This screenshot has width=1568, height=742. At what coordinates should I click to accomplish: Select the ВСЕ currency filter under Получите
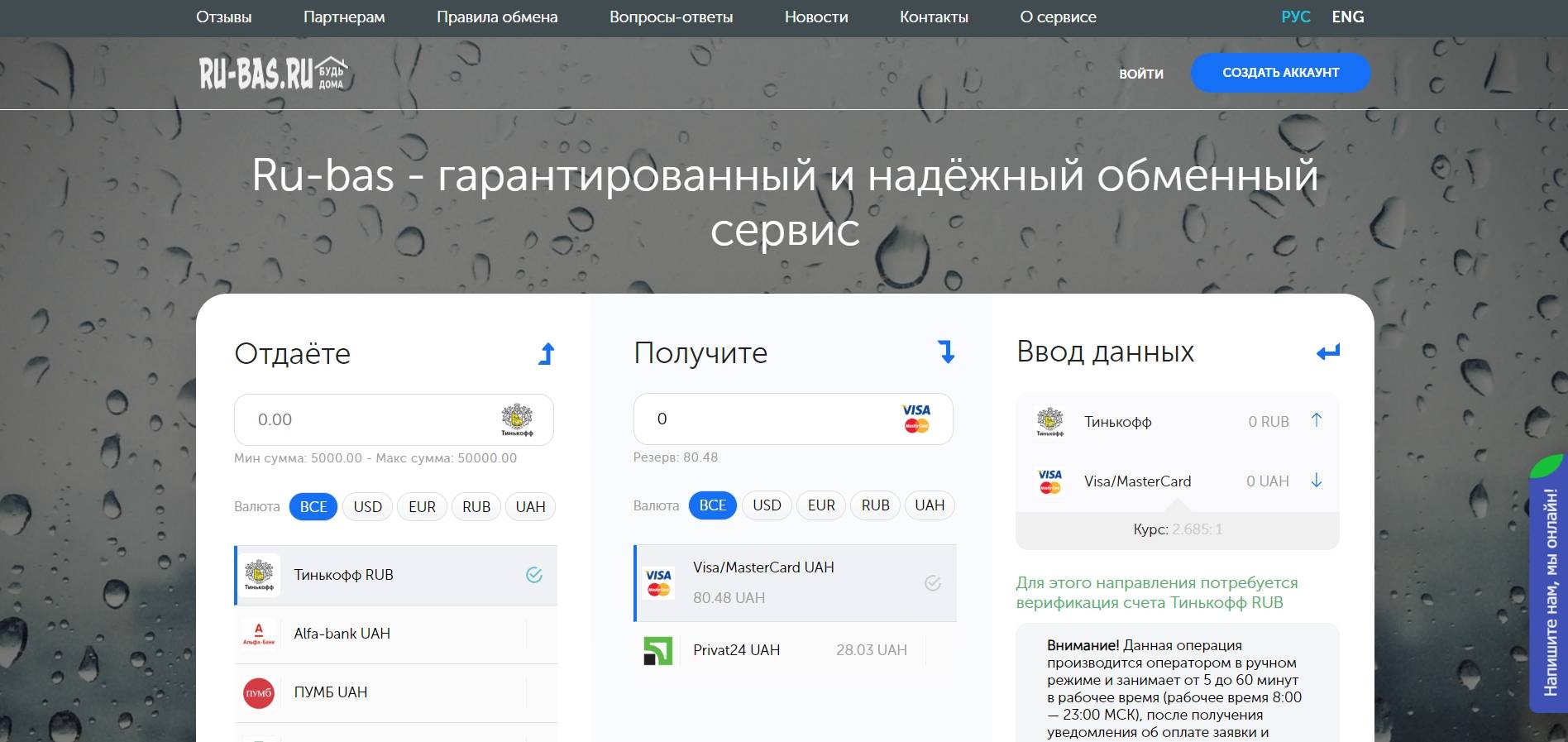point(713,505)
